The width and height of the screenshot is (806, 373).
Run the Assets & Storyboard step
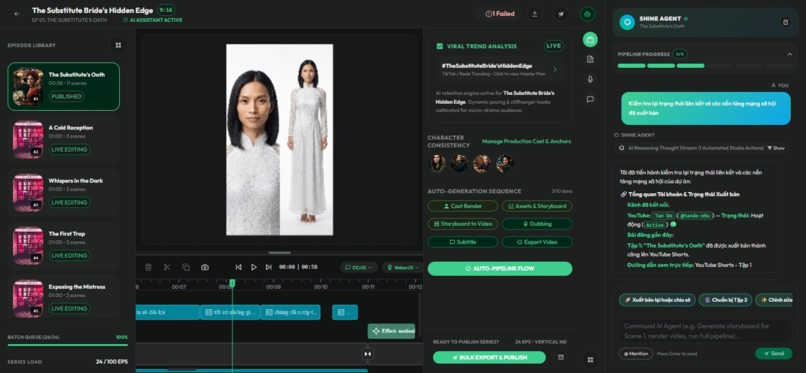[537, 206]
